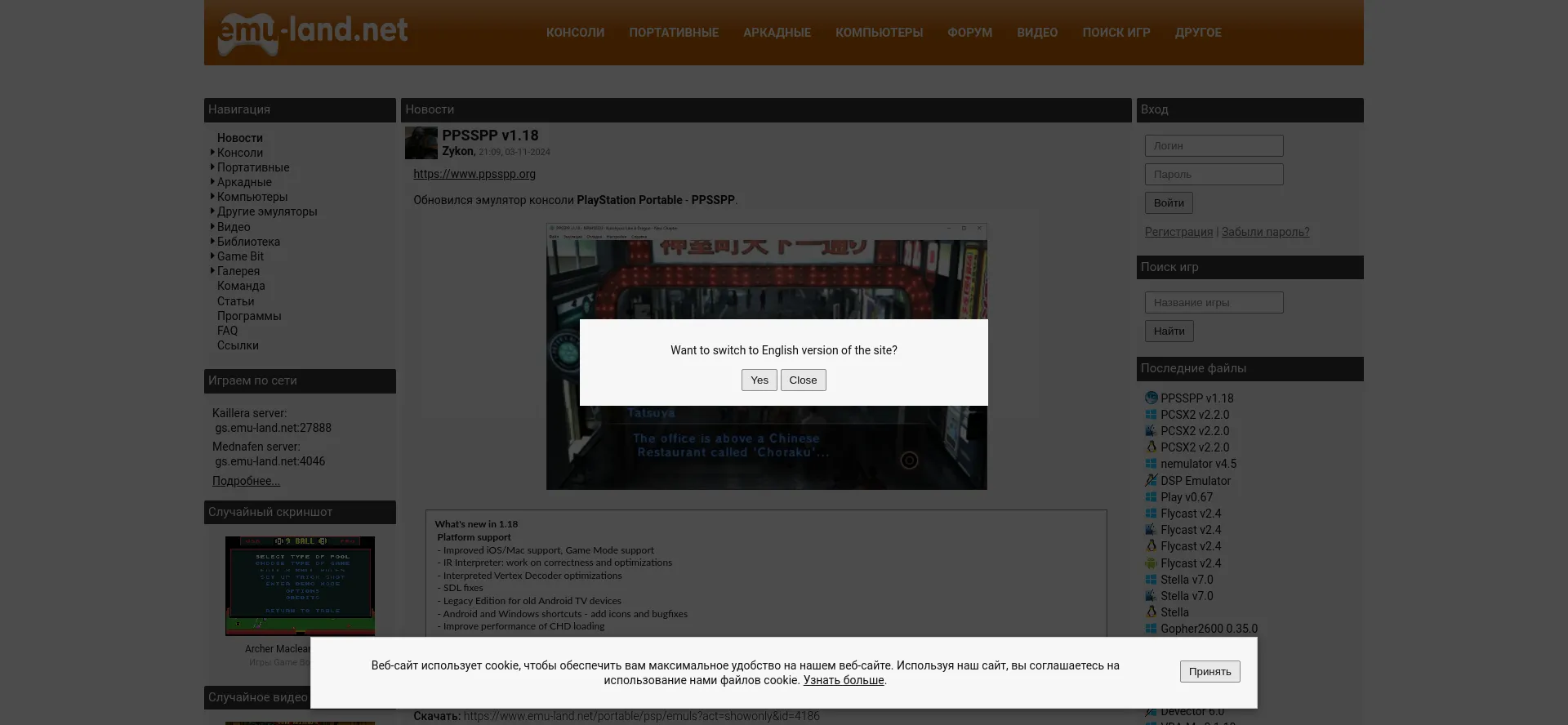The height and width of the screenshot is (725, 1568).
Task: Dismiss the language dialog with Close
Action: pos(803,380)
